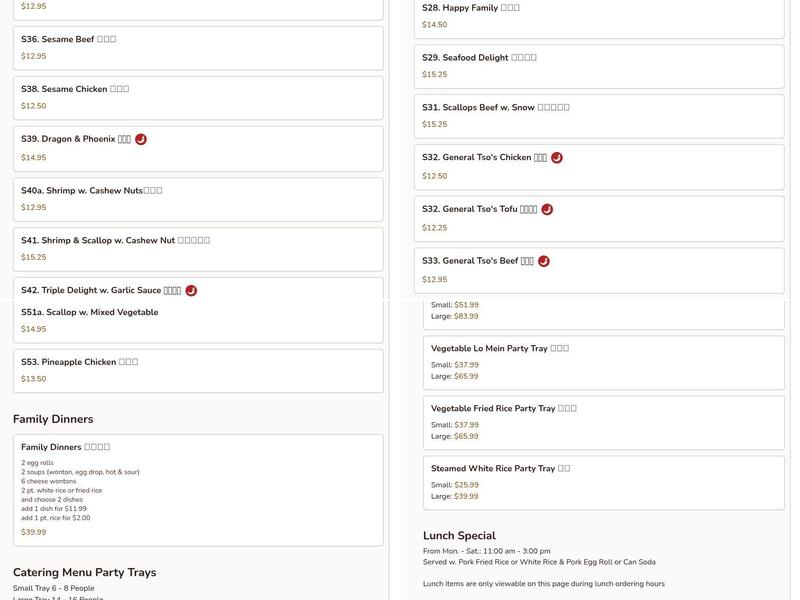
Task: Select S28. Happy Family dish
Action: pyautogui.click(x=598, y=16)
